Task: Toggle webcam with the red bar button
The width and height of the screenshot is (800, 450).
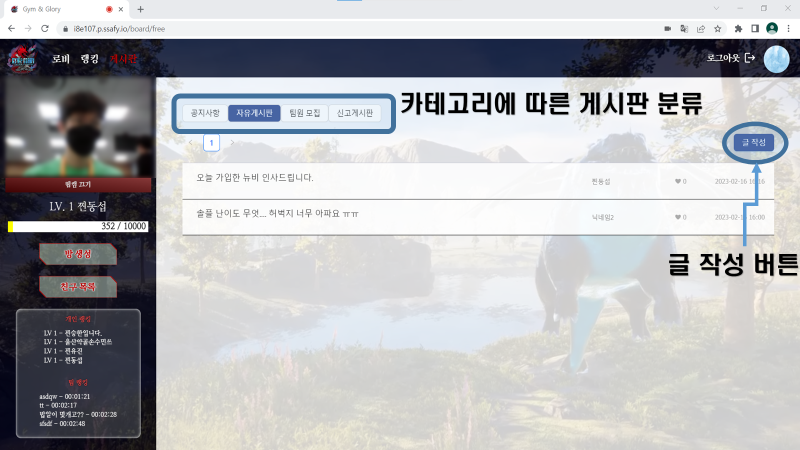Action: [x=78, y=185]
